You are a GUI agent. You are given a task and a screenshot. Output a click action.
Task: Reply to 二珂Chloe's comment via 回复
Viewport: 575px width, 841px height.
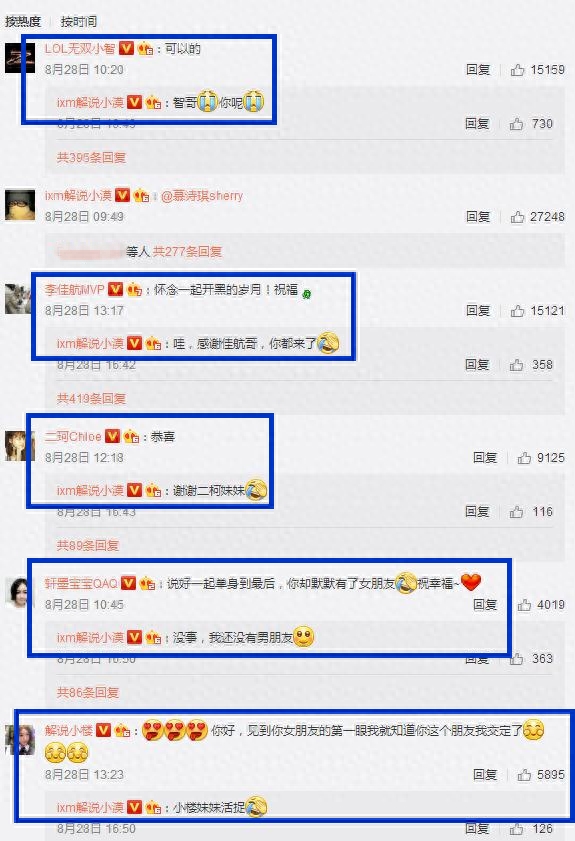[485, 458]
